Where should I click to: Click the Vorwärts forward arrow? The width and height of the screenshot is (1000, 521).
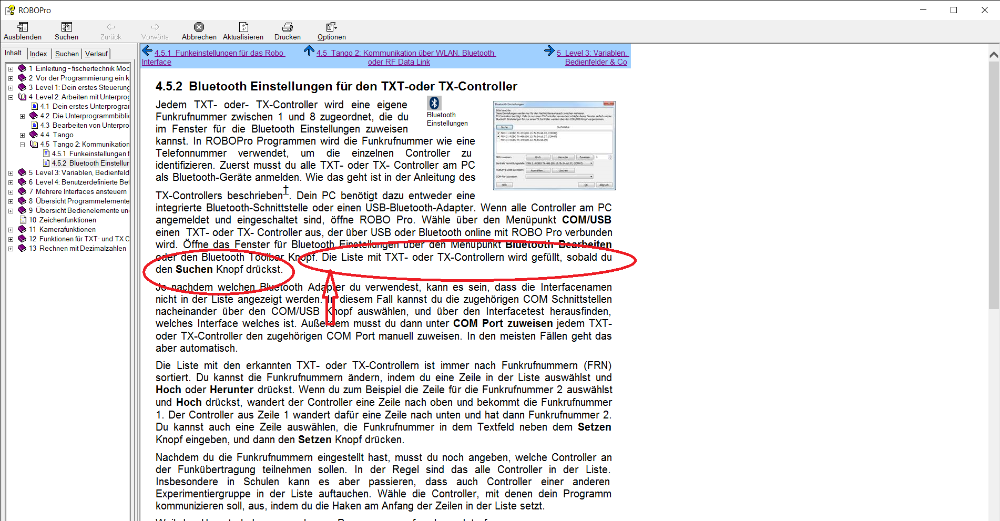154,27
